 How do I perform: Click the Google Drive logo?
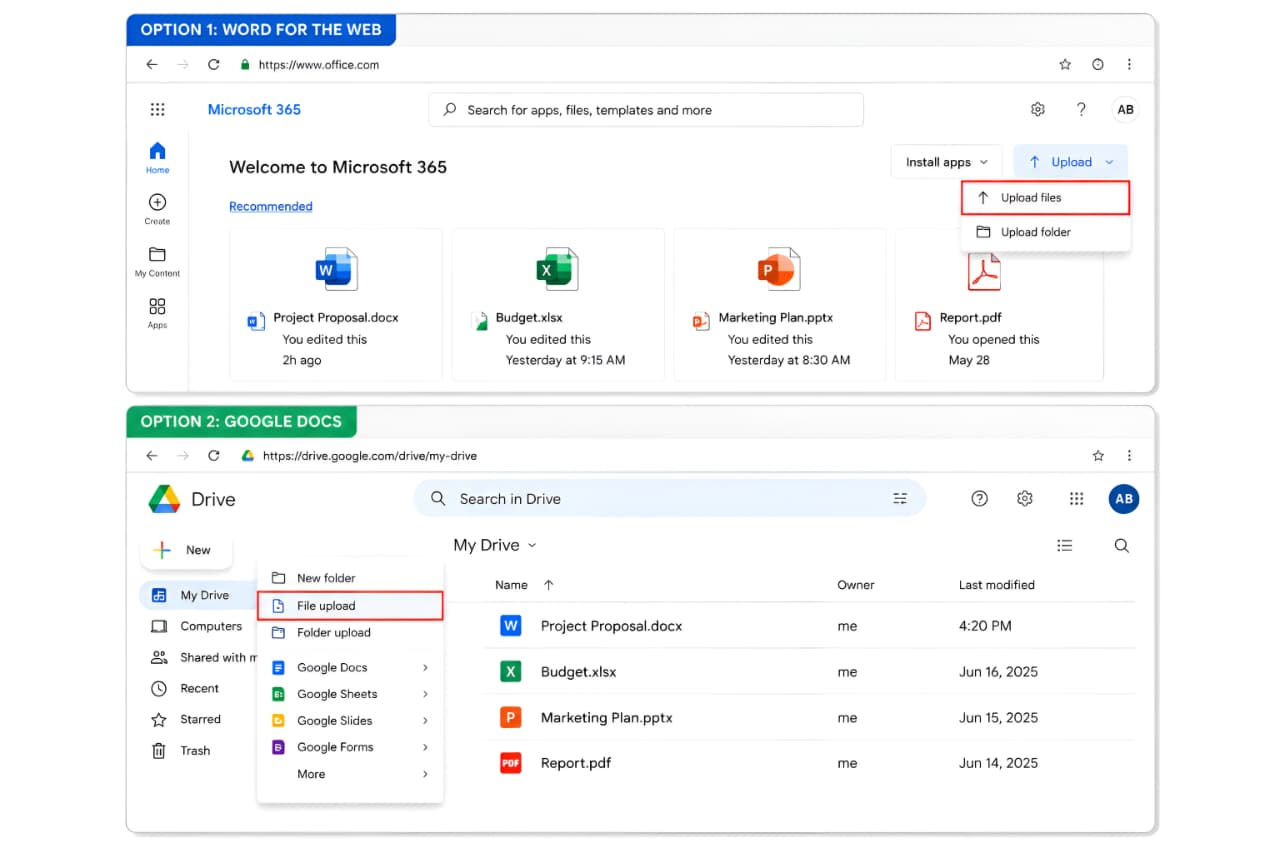pos(164,499)
